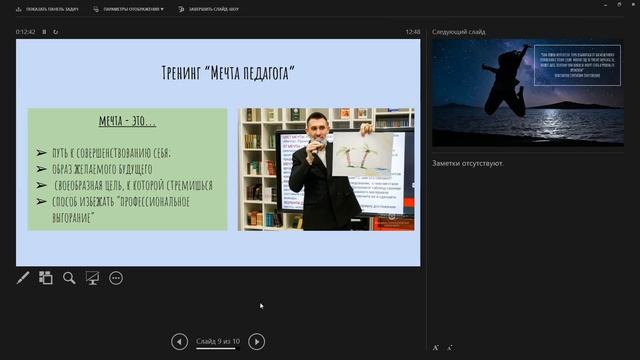Select the pen and laser pointer tool
The height and width of the screenshot is (360, 640).
(x=23, y=278)
